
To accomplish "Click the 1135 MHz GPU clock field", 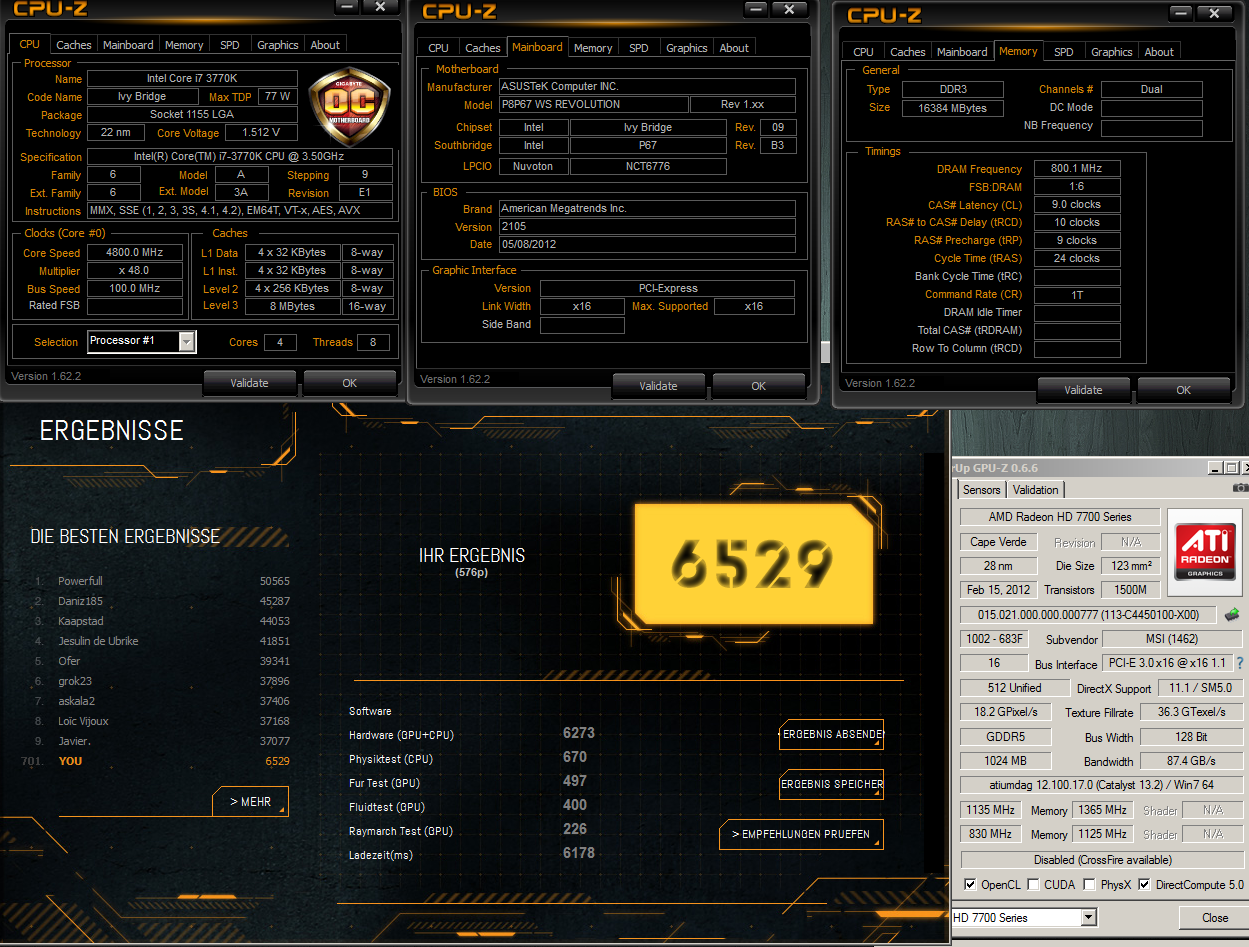I will [x=991, y=810].
